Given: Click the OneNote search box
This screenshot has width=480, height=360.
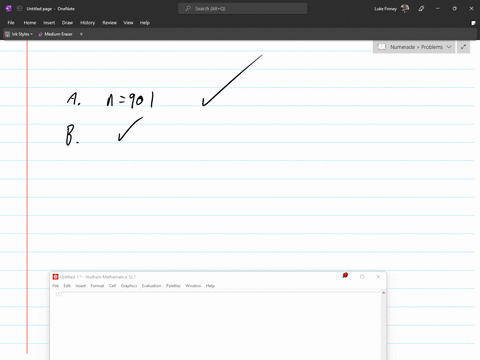Looking at the screenshot, I should pos(243,8).
